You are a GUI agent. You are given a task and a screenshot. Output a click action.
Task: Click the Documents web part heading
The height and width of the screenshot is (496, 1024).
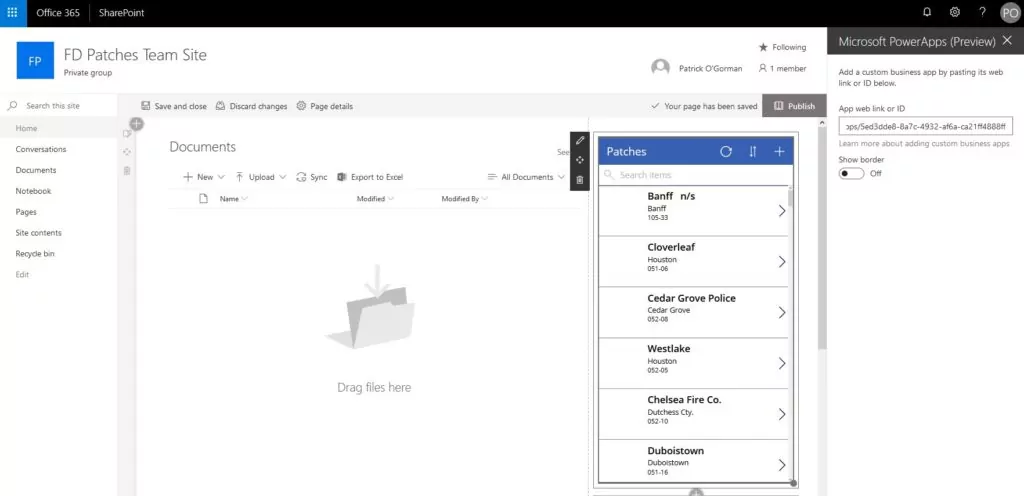202,147
